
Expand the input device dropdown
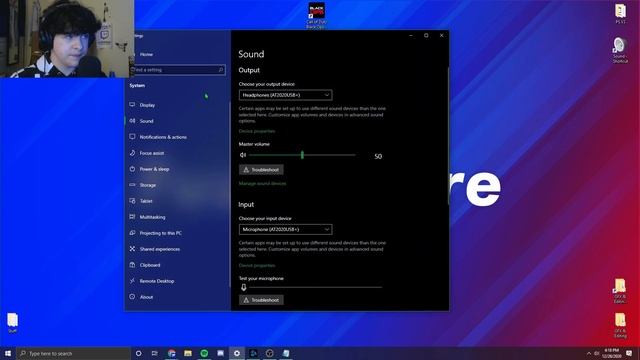(285, 229)
